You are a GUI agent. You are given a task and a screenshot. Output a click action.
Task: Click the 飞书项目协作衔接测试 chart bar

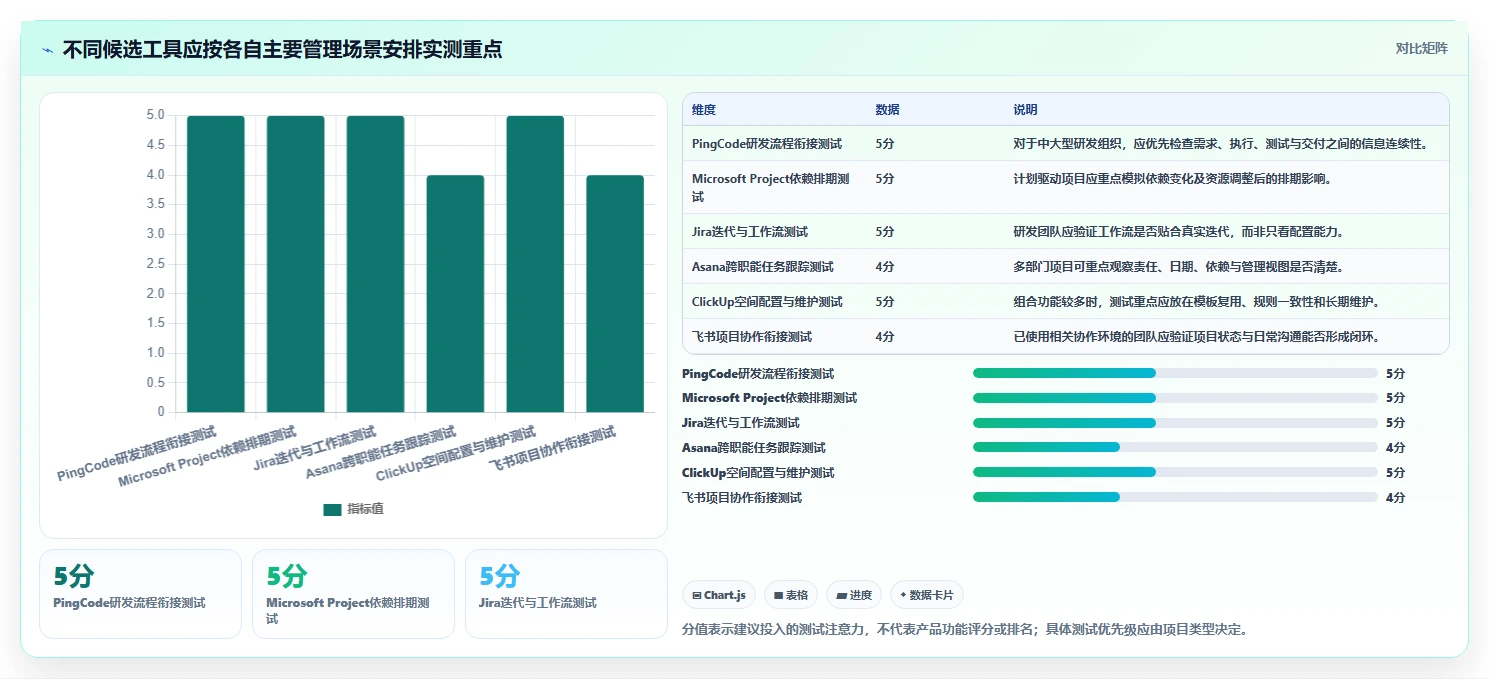pos(615,294)
